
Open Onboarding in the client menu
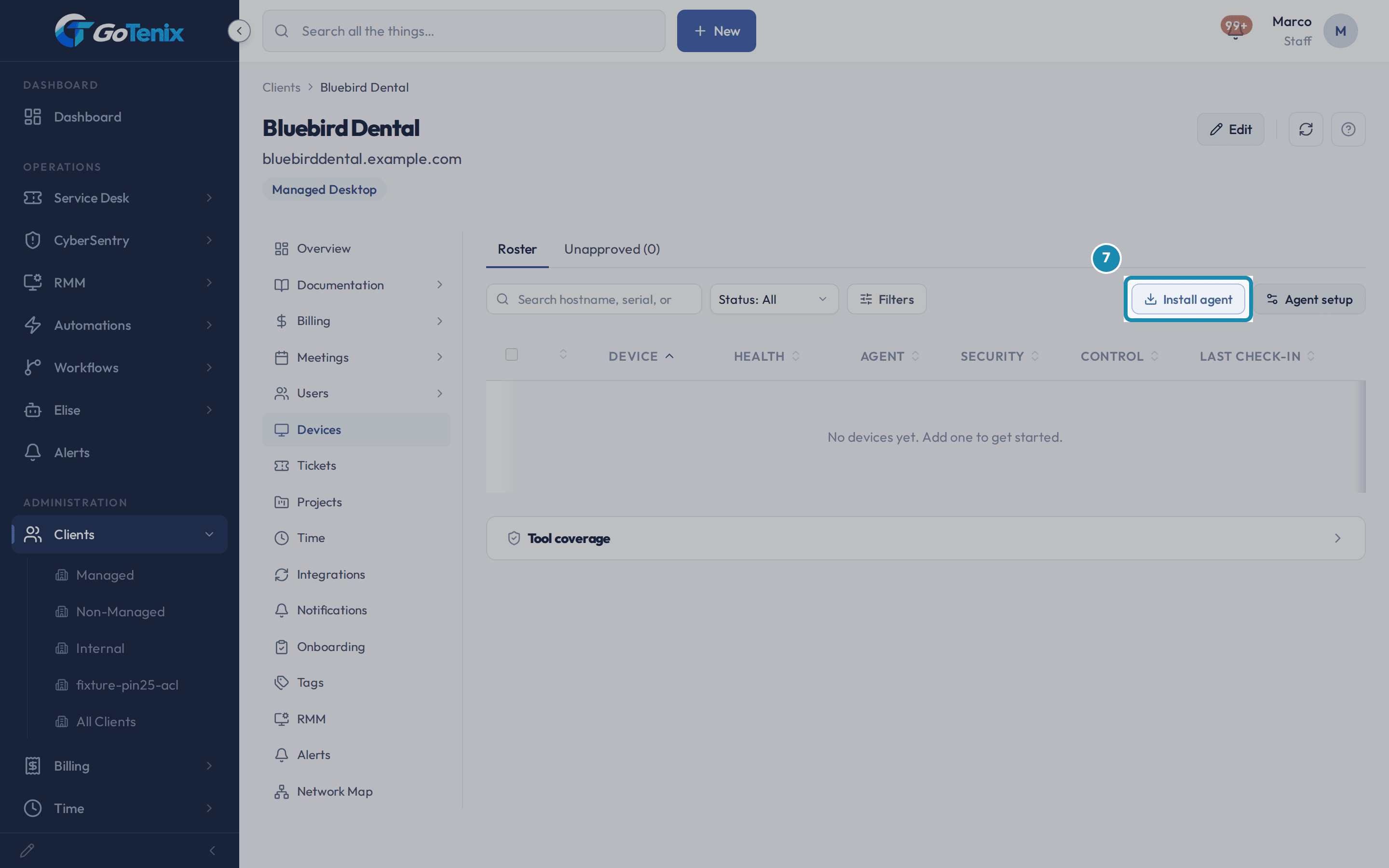(356, 646)
